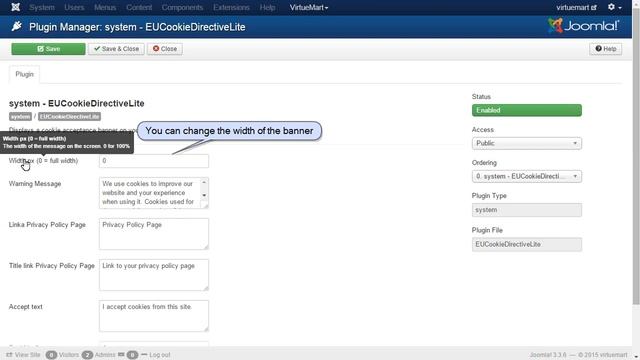
Task: Click the green Save button
Action: click(x=48, y=49)
